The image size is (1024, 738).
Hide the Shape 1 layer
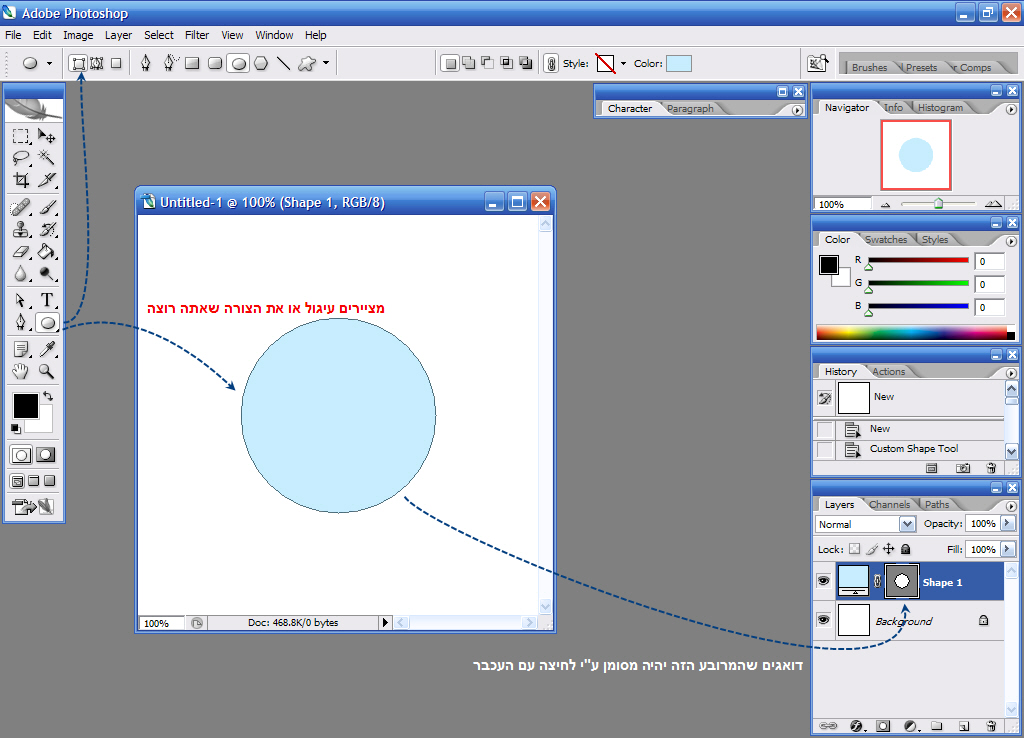tap(823, 581)
